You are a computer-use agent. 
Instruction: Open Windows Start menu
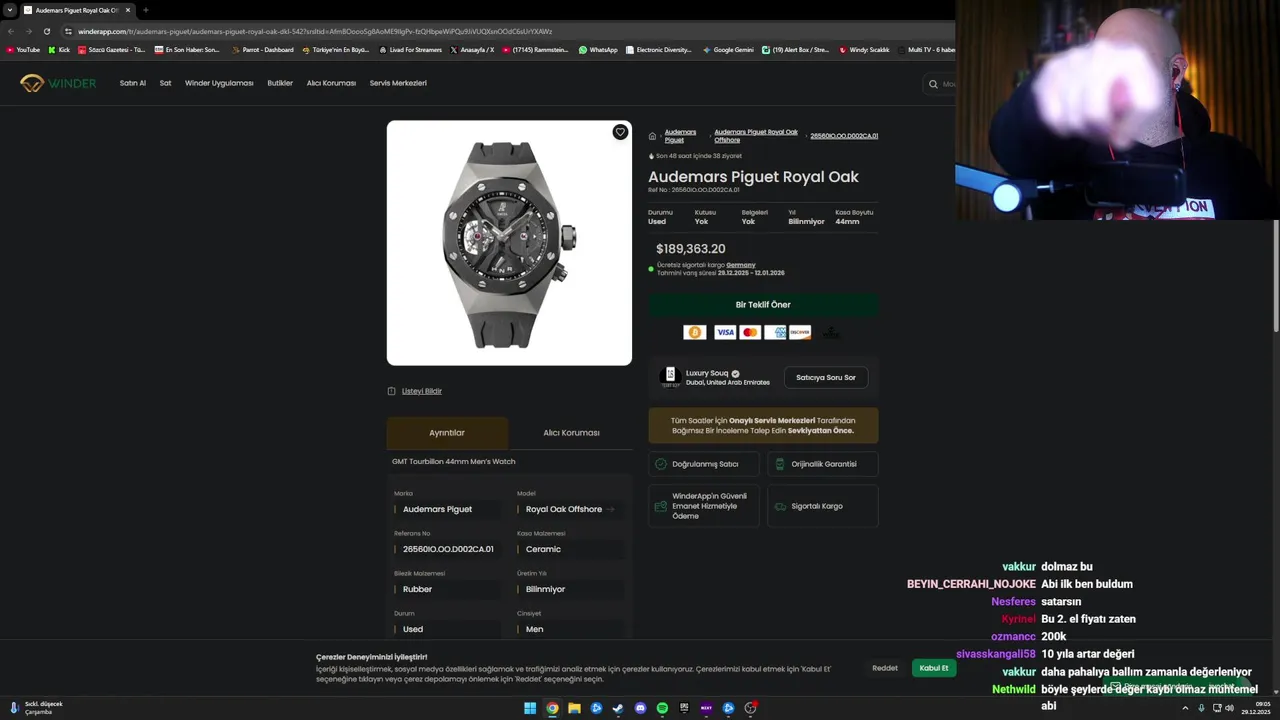pyautogui.click(x=530, y=708)
